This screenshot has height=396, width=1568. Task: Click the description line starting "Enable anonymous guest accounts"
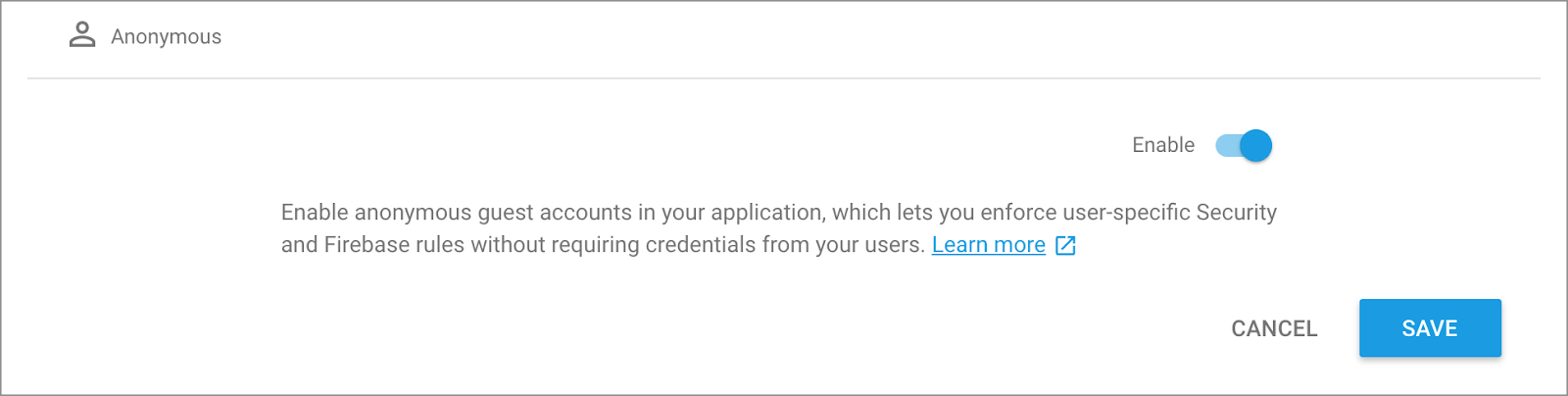point(778,213)
